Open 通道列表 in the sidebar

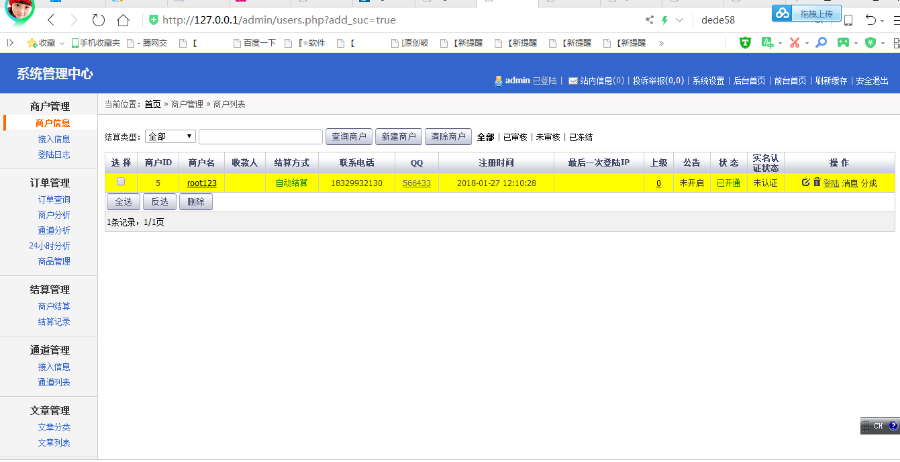click(x=54, y=382)
